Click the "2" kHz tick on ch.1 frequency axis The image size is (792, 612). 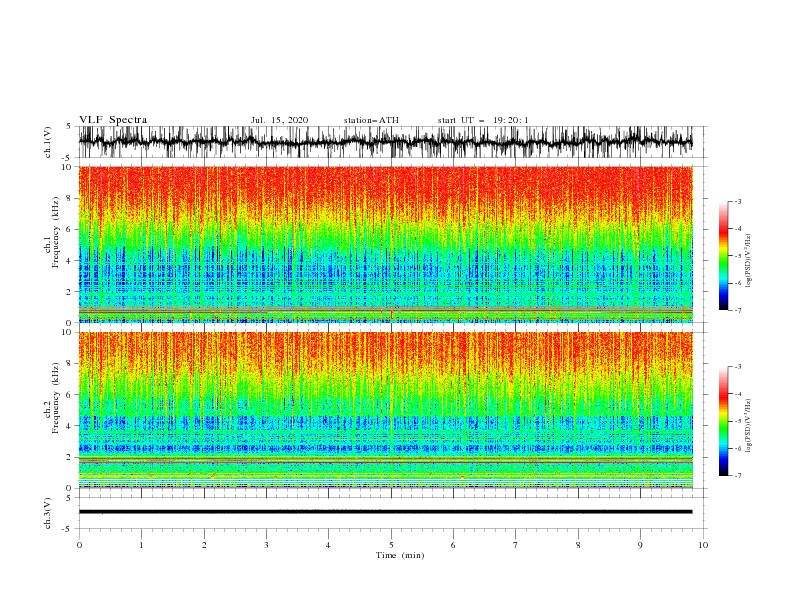point(69,291)
